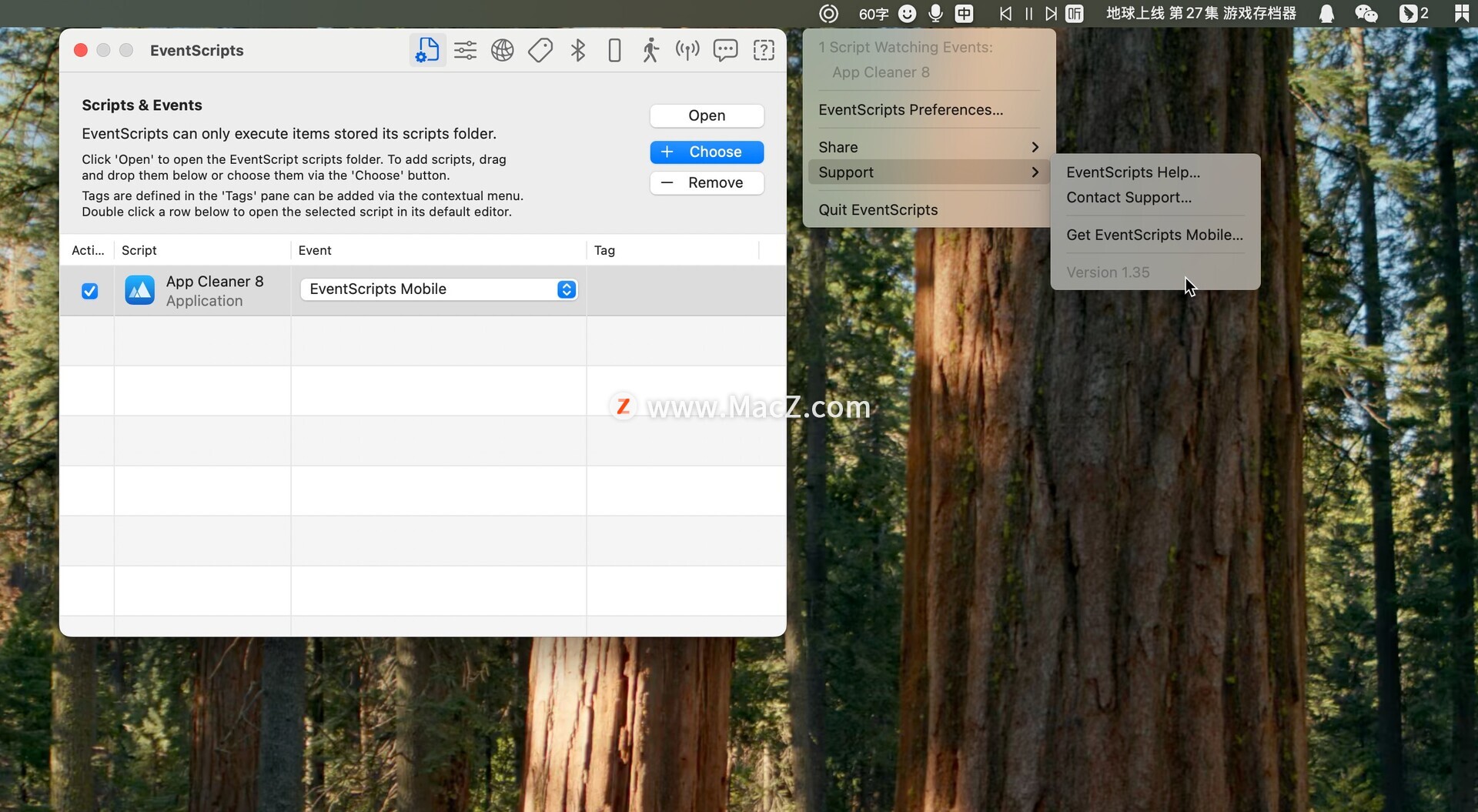Click the rightmost bookmark-style menu bar icon

(1461, 13)
